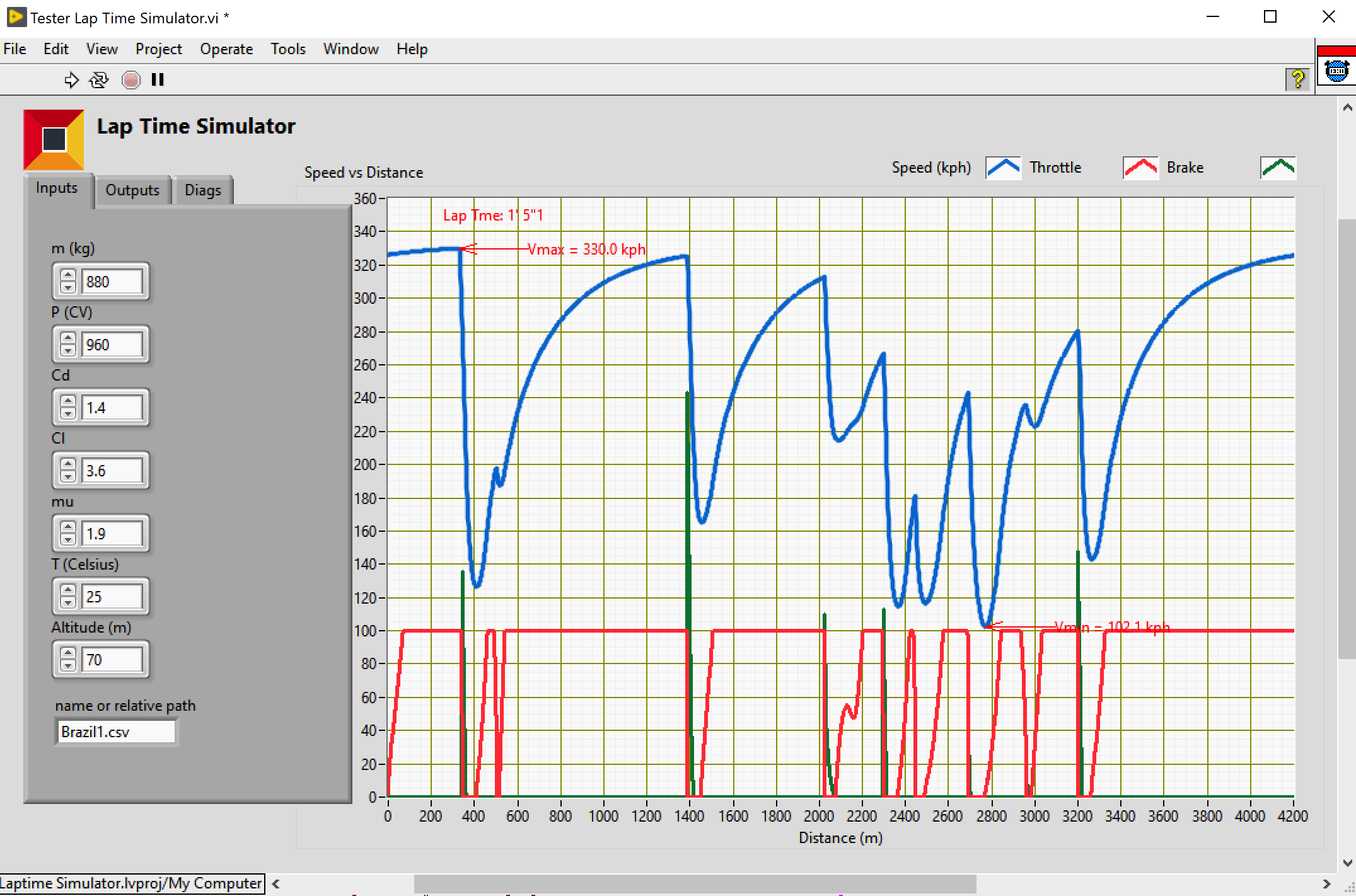The image size is (1356, 896).
Task: Click the temperature field showing 25
Action: (112, 597)
